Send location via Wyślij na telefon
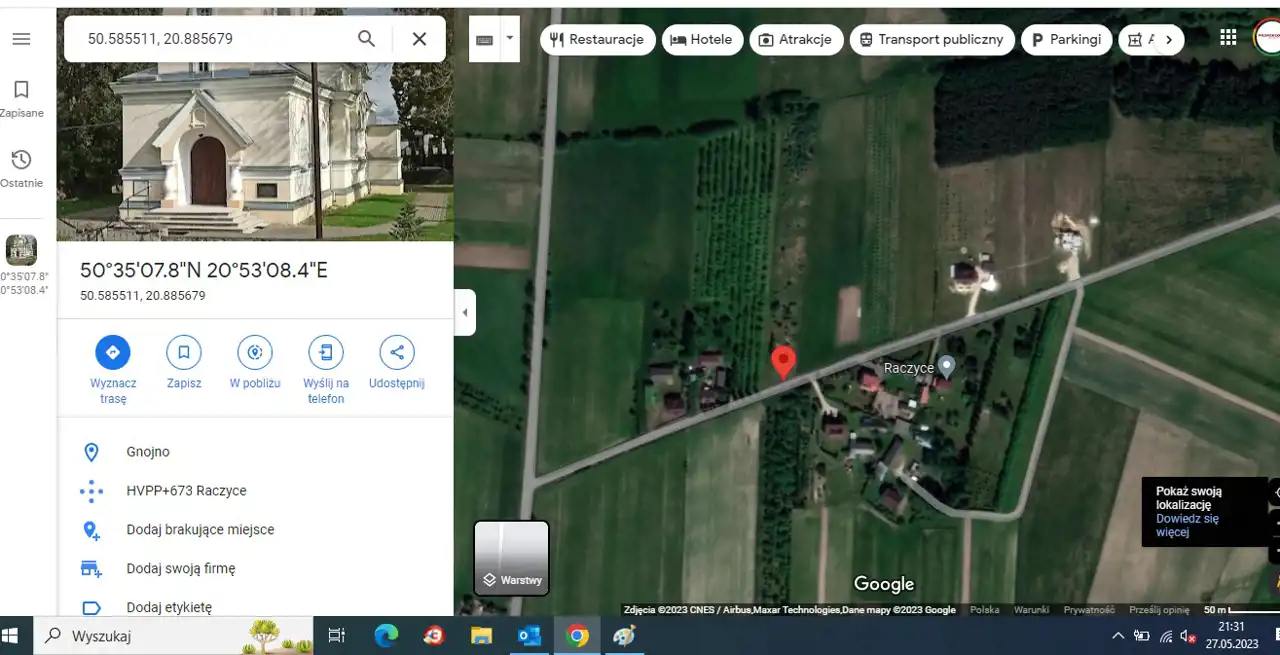 pos(326,352)
